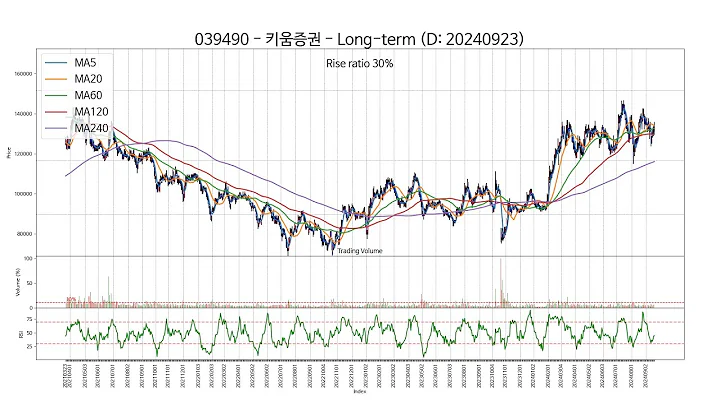Image resolution: width=720 pixels, height=404 pixels.
Task: Click the 140000 price axis tick
Action: pyautogui.click(x=23, y=113)
